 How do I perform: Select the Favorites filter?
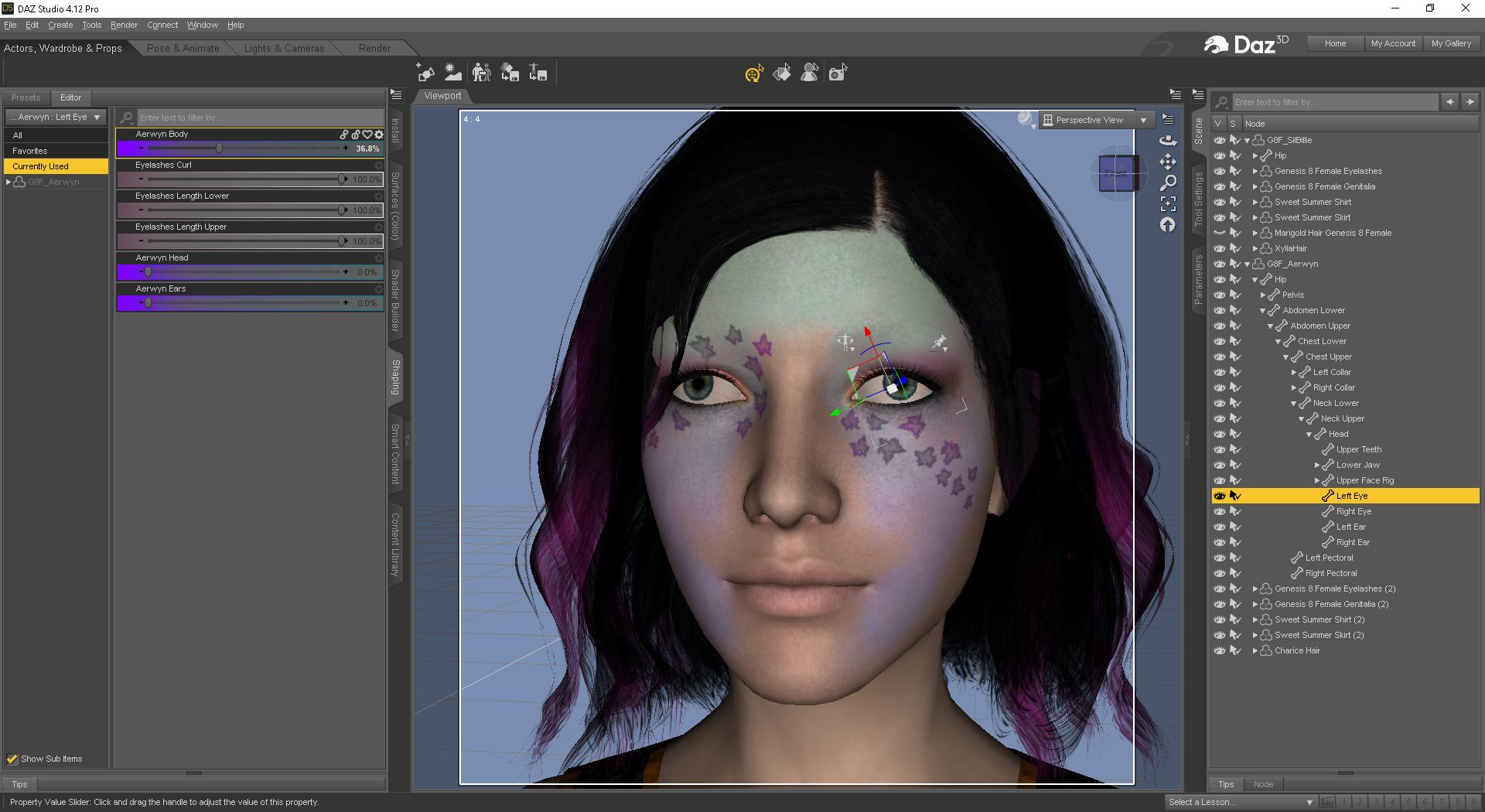tap(56, 151)
